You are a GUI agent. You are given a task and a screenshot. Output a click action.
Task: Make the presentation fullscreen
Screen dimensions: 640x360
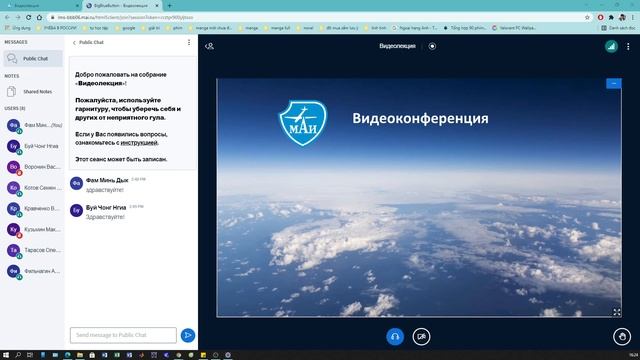tap(617, 312)
